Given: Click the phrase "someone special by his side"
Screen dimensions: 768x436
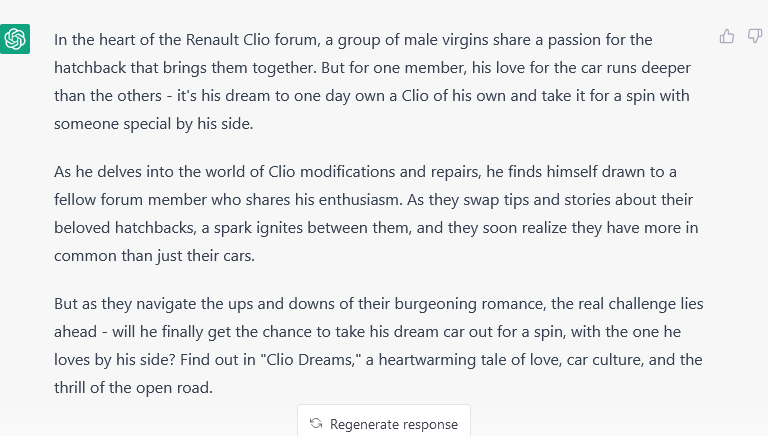Looking at the screenshot, I should 152,123.
